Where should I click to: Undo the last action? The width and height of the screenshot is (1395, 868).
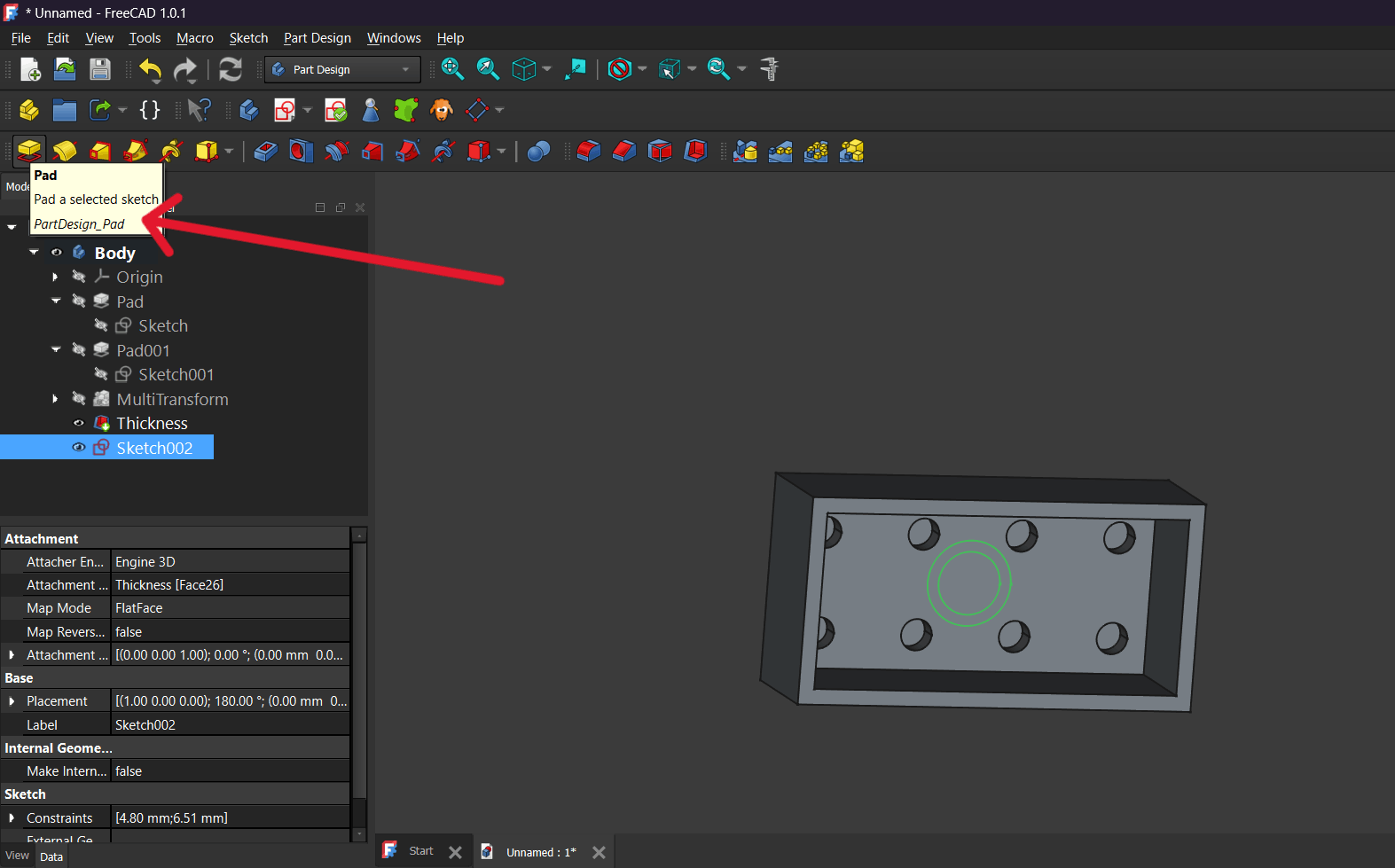[x=150, y=69]
